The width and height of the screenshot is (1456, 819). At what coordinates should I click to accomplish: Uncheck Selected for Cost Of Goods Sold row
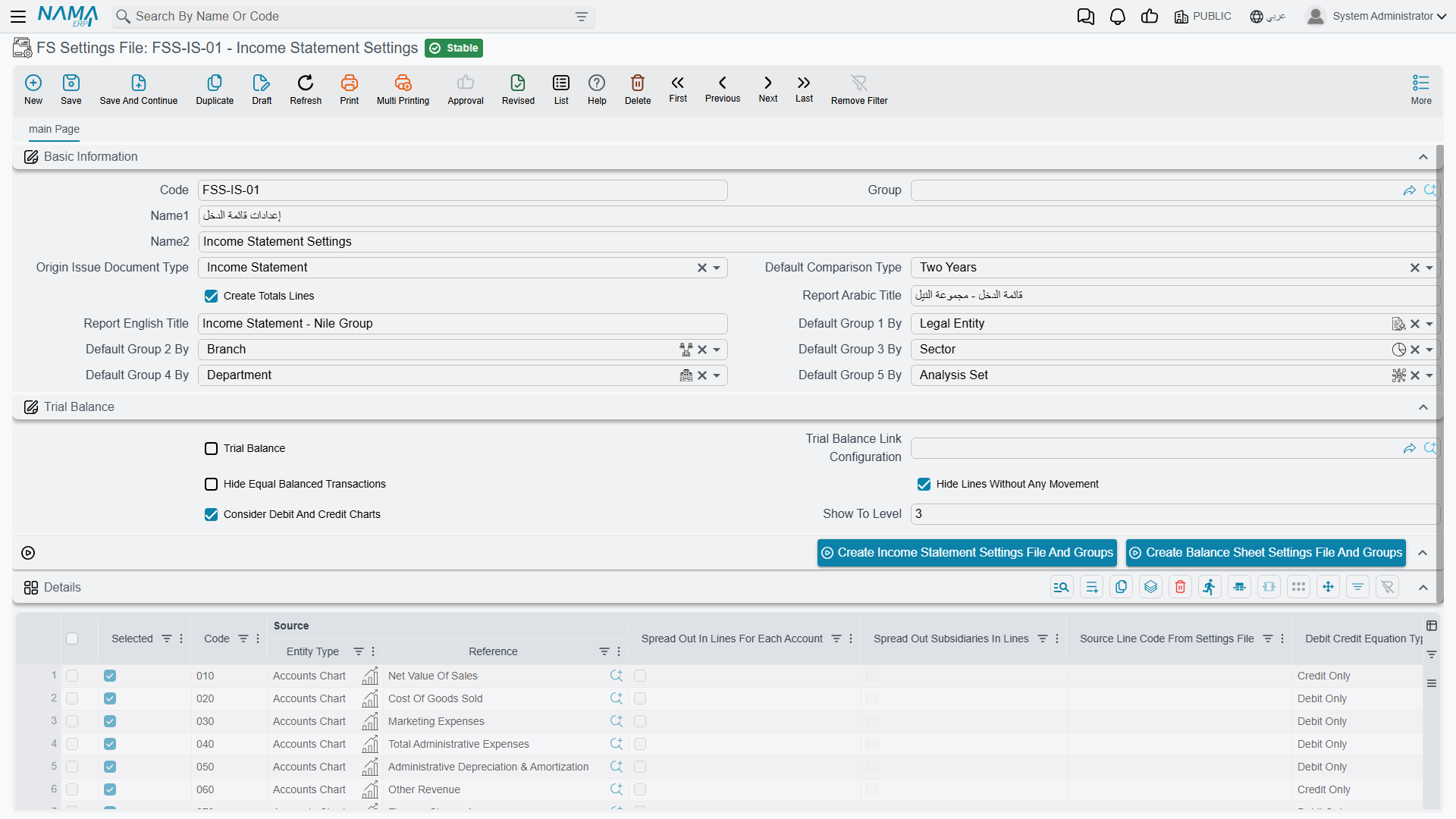110,698
